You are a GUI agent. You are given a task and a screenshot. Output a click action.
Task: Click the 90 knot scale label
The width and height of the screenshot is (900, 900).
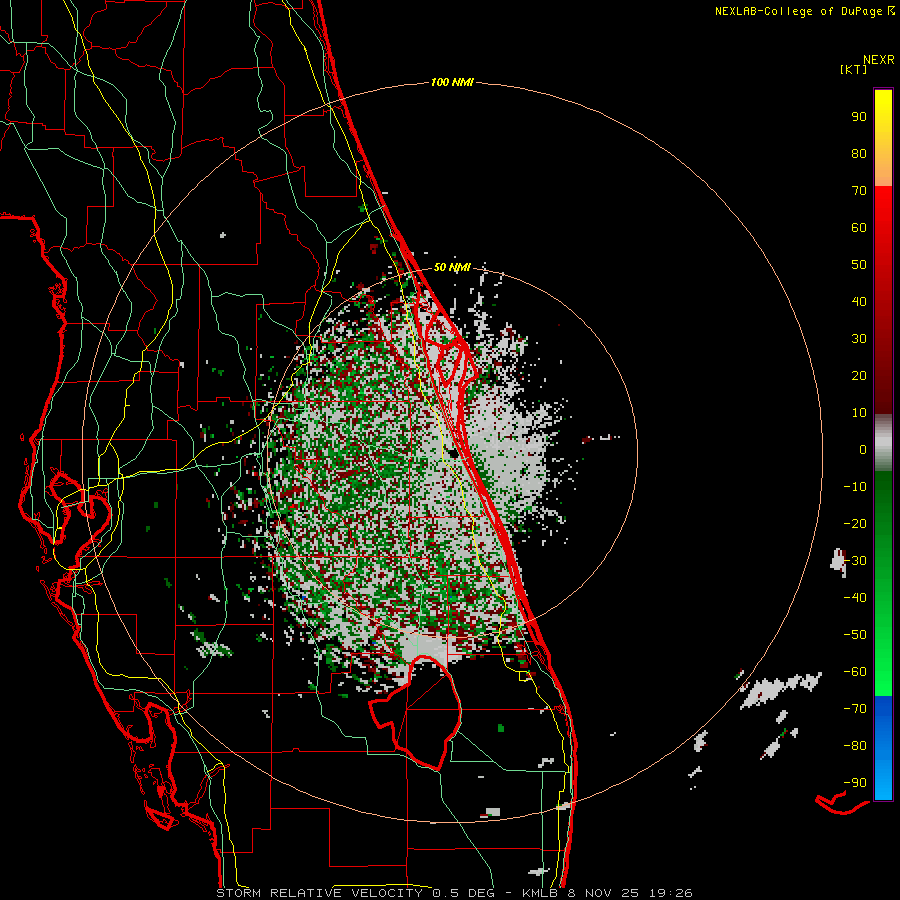pyautogui.click(x=859, y=117)
